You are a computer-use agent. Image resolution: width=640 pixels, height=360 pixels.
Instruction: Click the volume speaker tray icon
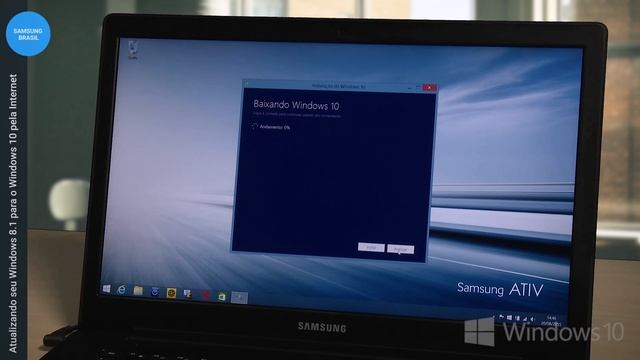(532, 319)
